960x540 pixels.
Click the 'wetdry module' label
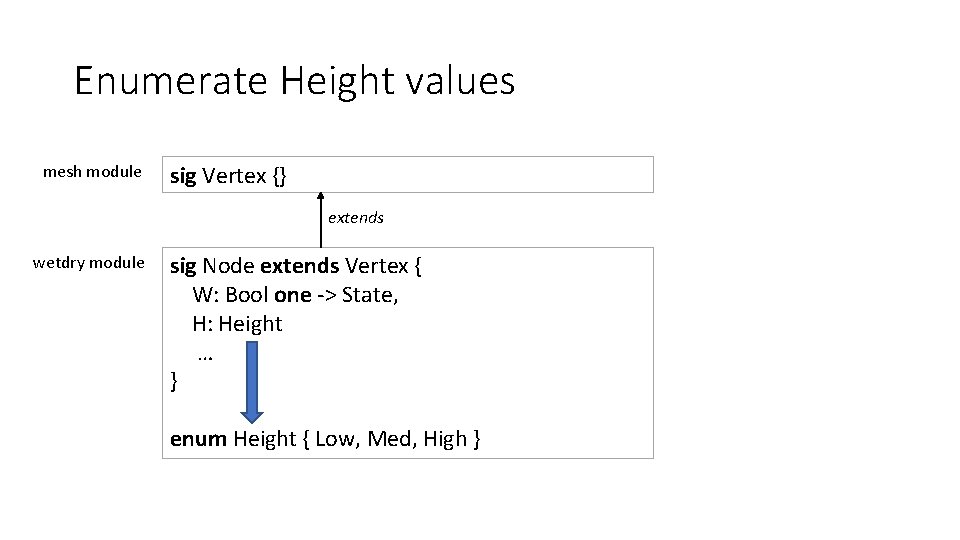coord(88,263)
